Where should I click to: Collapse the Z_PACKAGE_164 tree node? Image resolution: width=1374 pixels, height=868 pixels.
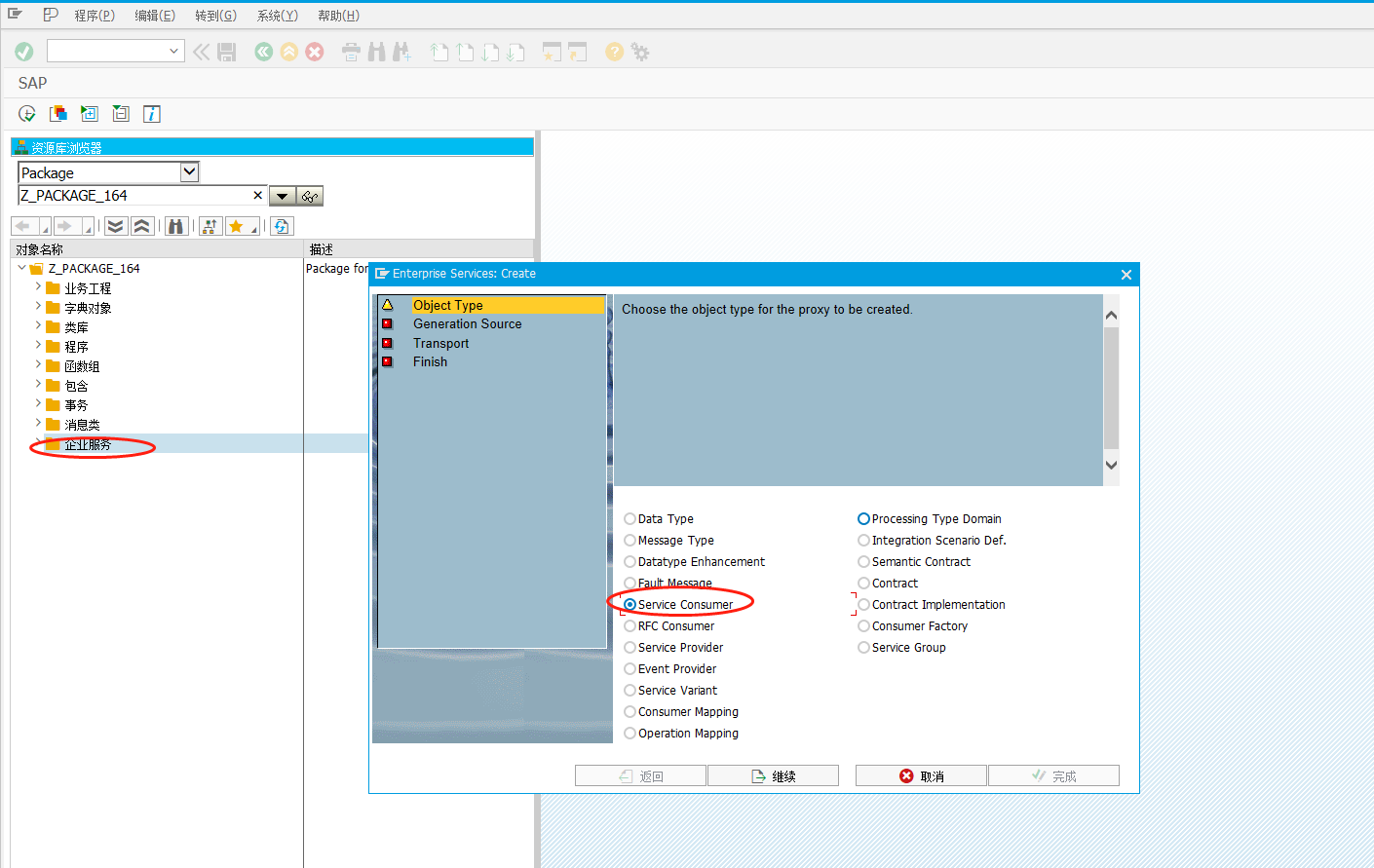click(21, 268)
